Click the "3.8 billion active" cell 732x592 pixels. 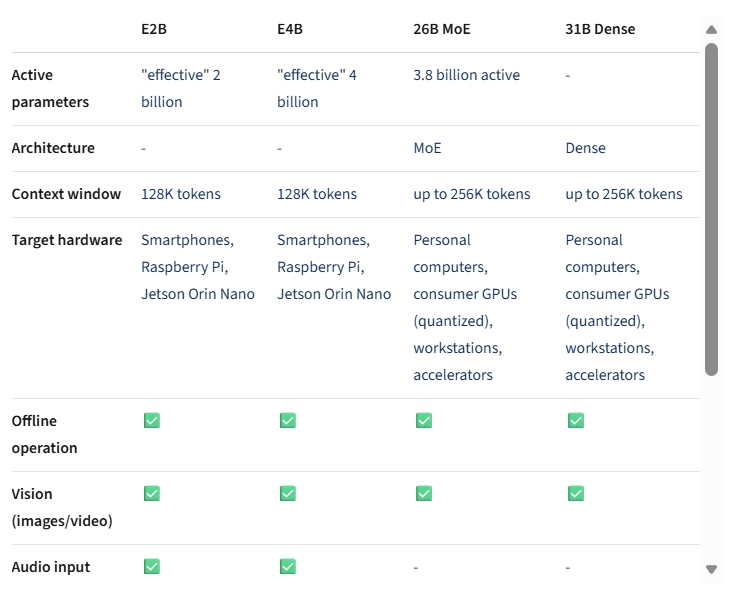tap(467, 75)
